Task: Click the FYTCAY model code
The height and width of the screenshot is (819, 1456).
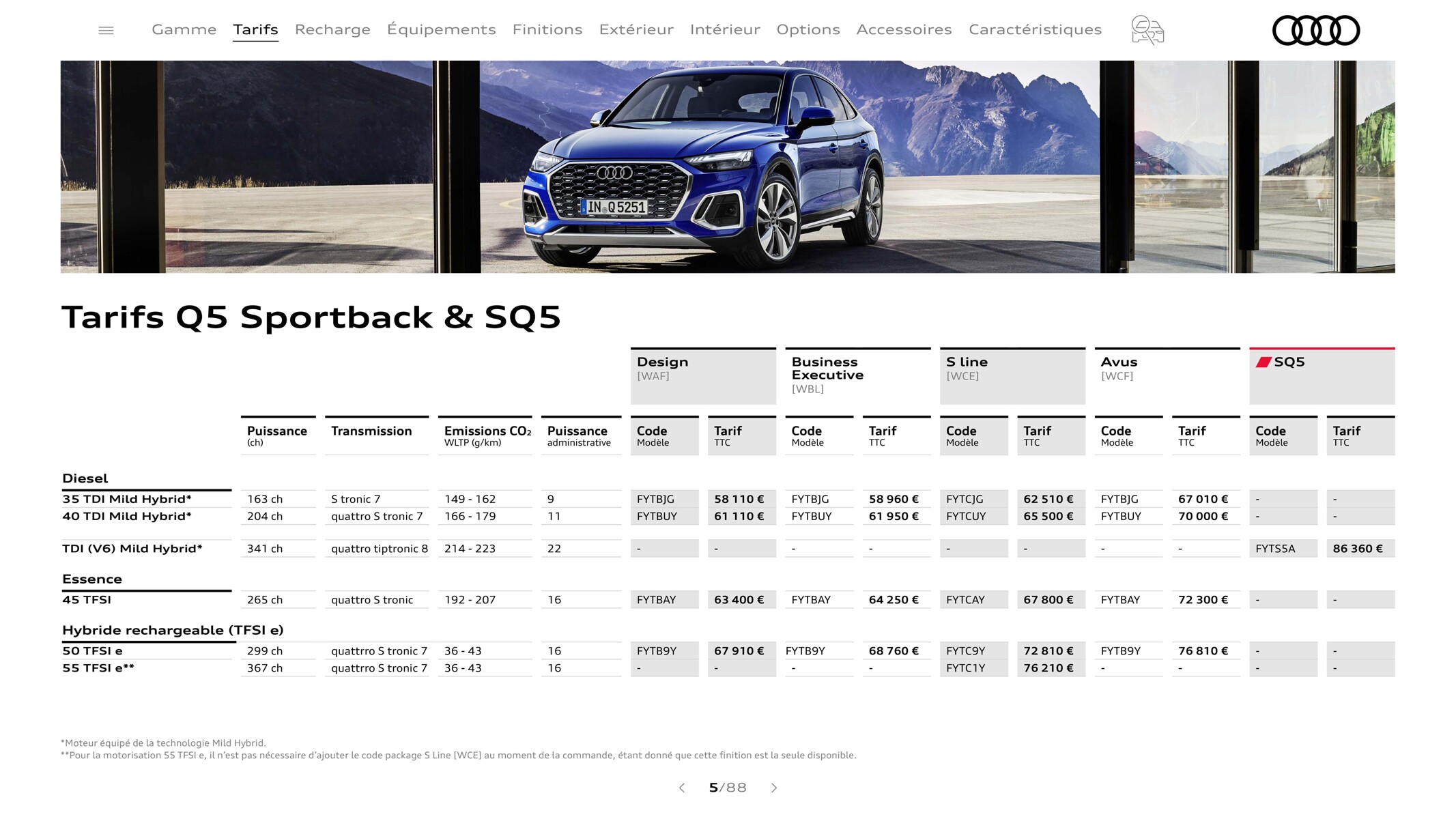Action: click(x=966, y=600)
